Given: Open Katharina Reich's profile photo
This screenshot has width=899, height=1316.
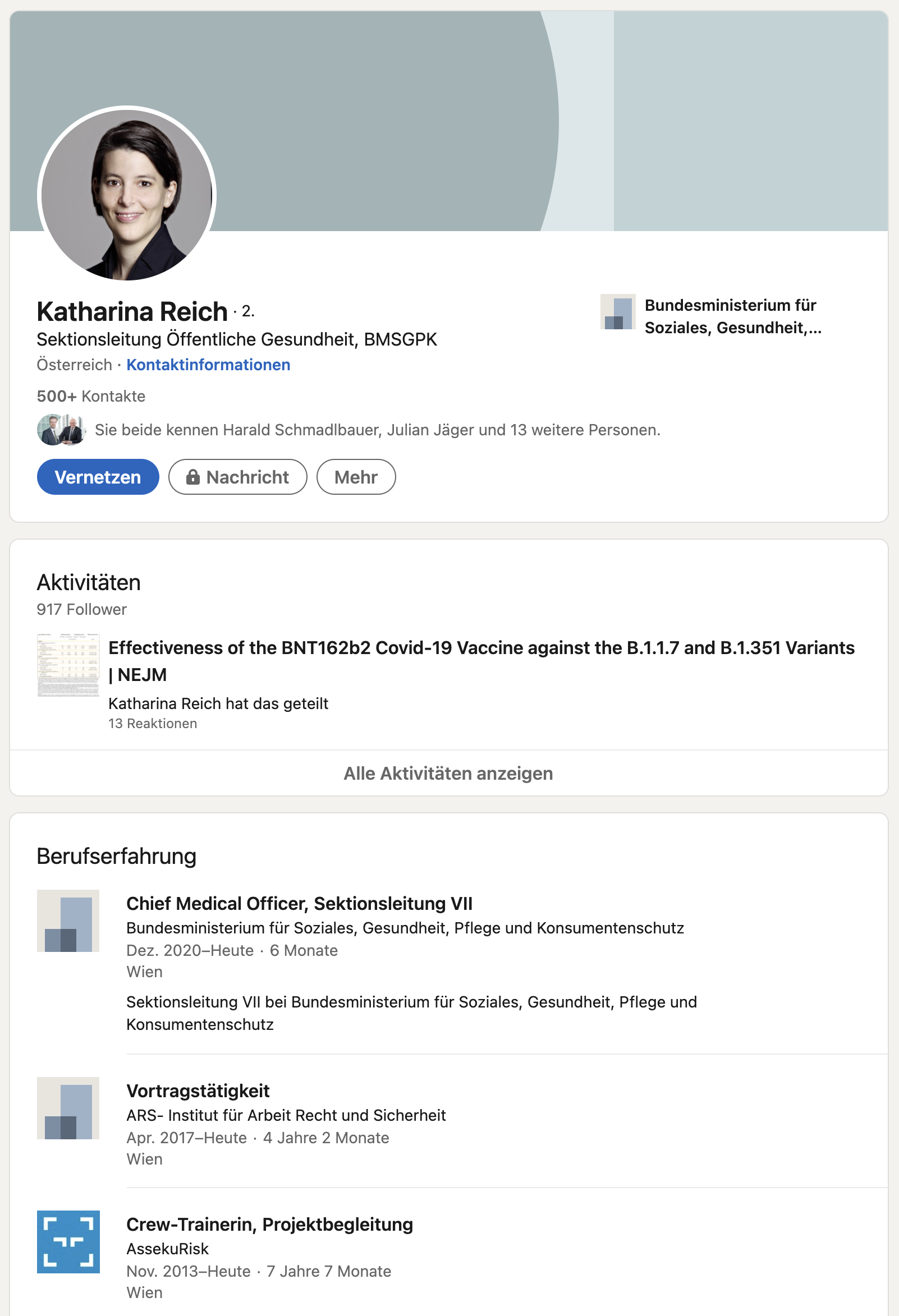Looking at the screenshot, I should coord(127,195).
